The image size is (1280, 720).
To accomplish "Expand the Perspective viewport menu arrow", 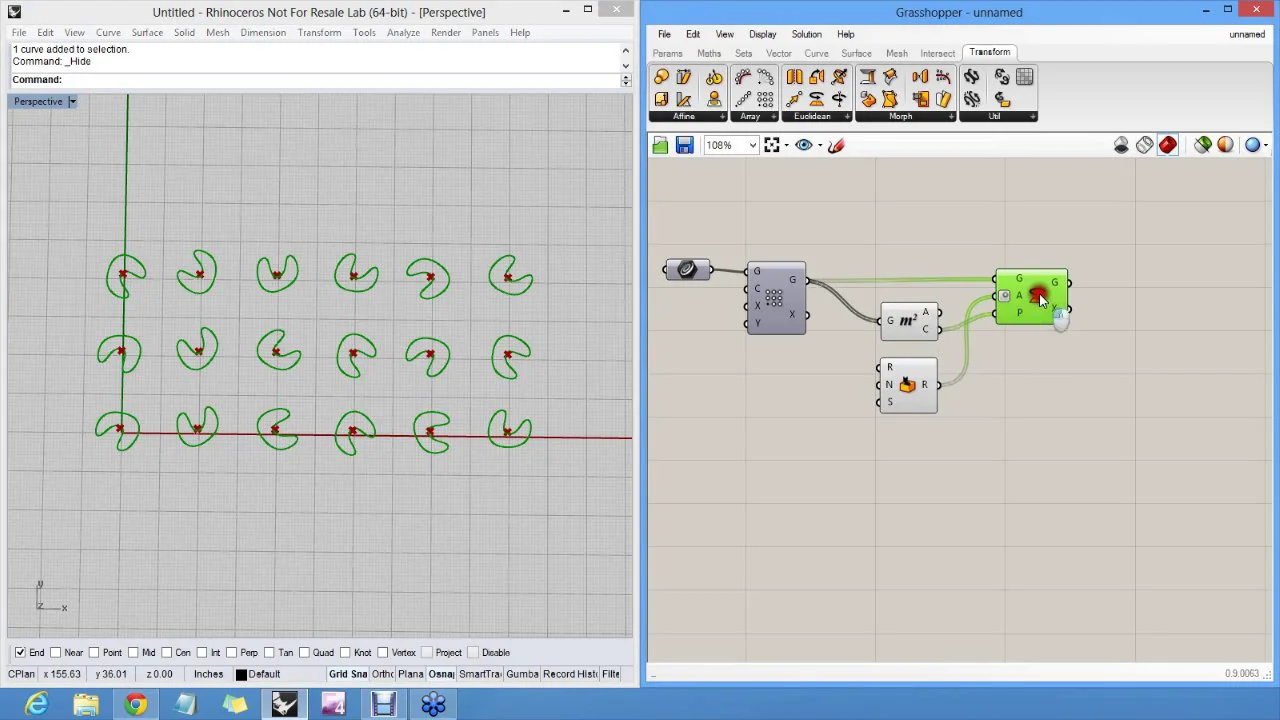I will coord(72,102).
